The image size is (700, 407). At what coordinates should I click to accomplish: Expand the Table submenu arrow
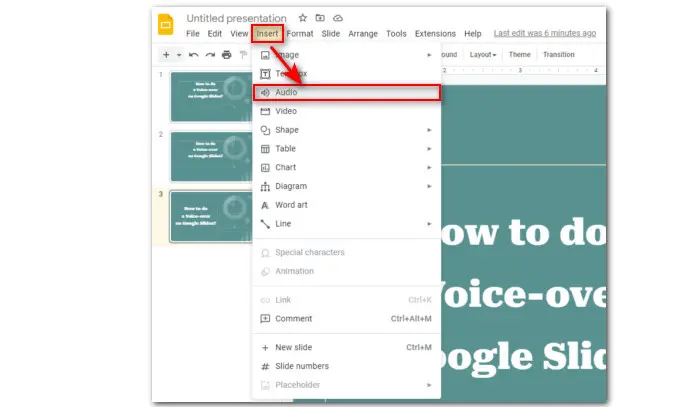(429, 149)
